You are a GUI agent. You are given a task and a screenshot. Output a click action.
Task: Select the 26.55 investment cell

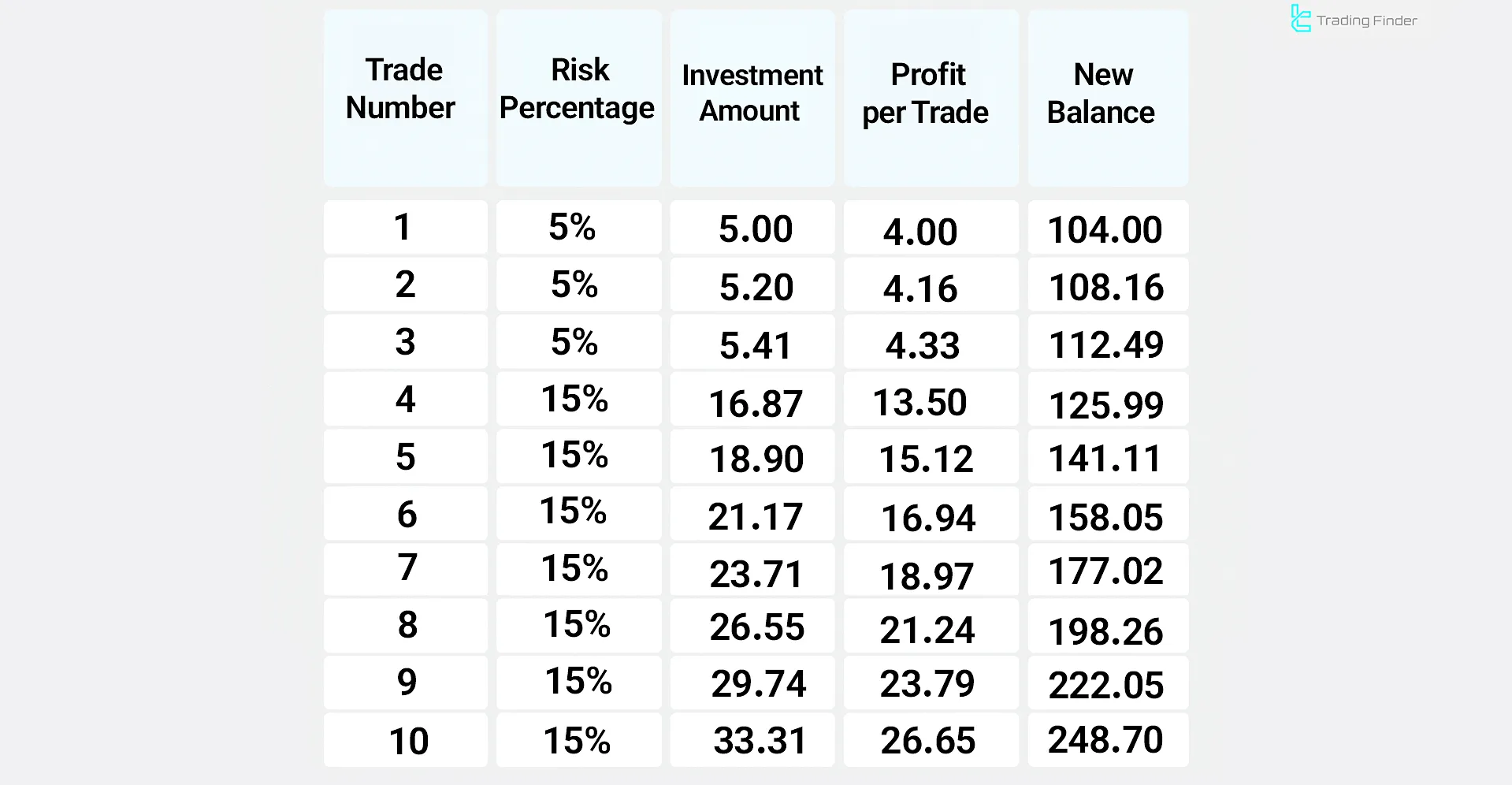point(756,627)
